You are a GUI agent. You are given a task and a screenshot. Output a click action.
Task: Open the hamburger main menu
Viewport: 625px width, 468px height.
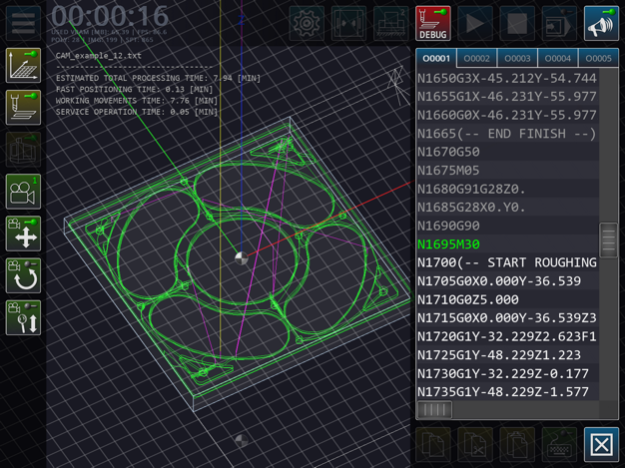coord(23,22)
